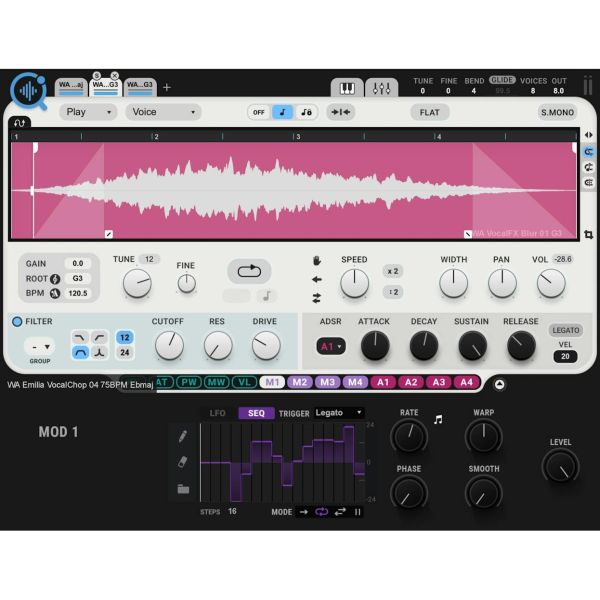The height and width of the screenshot is (600, 600).
Task: Switch to the first WA...aj sample tab
Action: point(71,87)
